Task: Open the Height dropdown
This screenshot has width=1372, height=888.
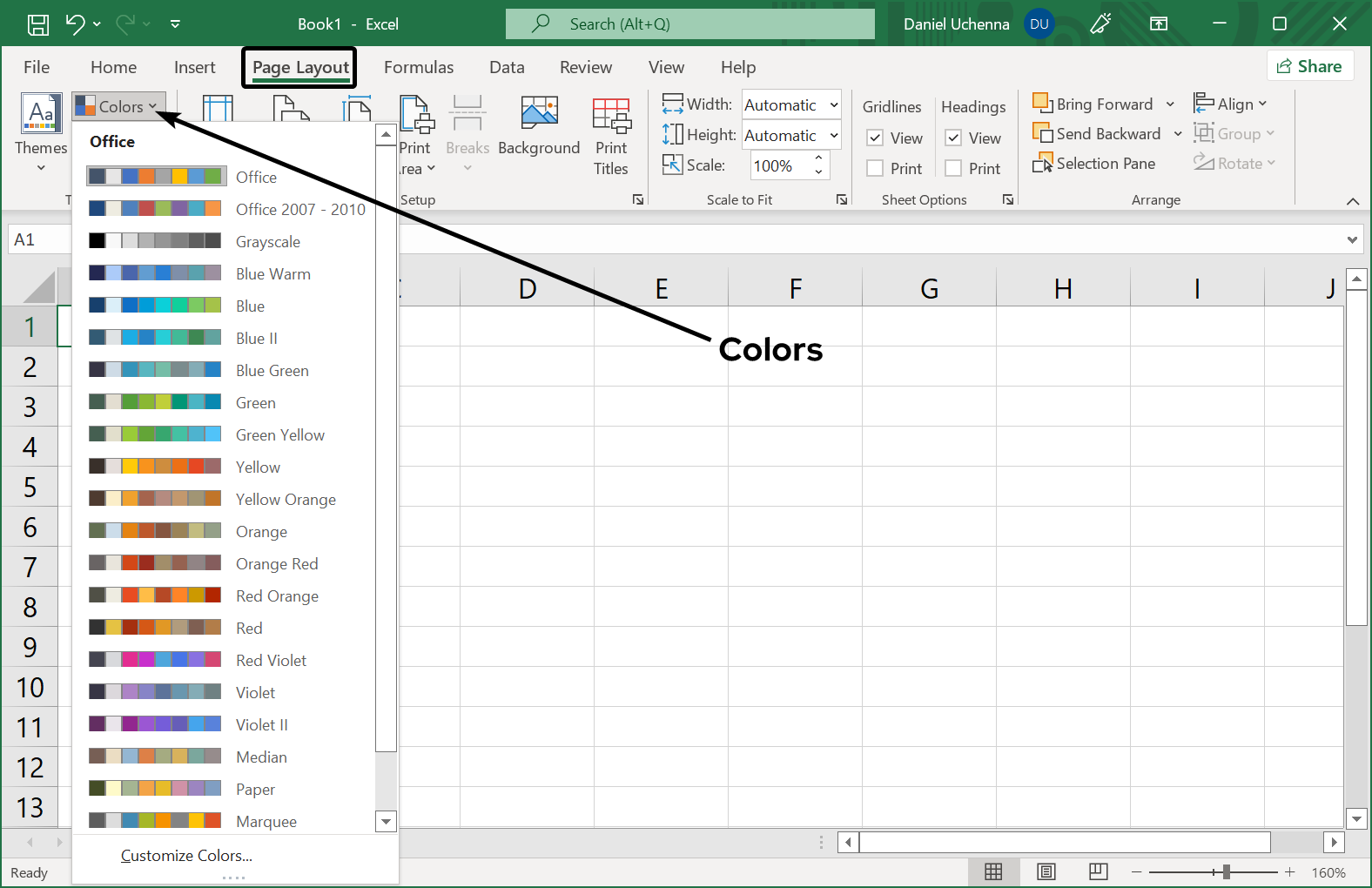Action: click(x=834, y=135)
